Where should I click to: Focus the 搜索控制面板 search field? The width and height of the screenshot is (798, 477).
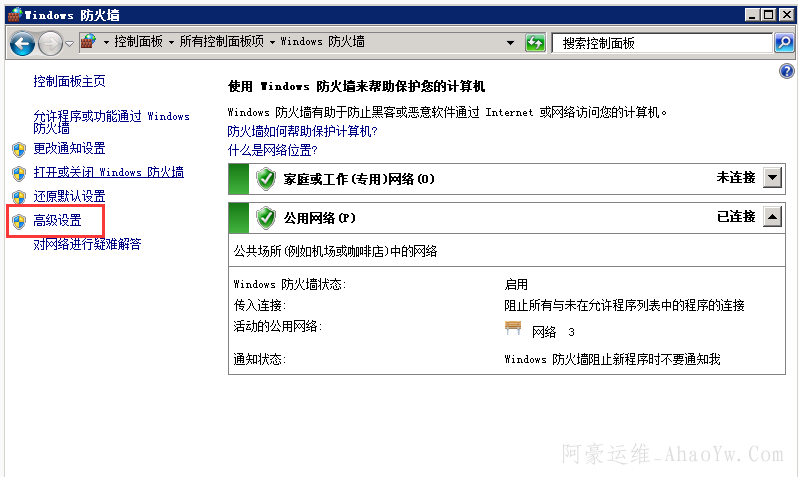click(662, 43)
